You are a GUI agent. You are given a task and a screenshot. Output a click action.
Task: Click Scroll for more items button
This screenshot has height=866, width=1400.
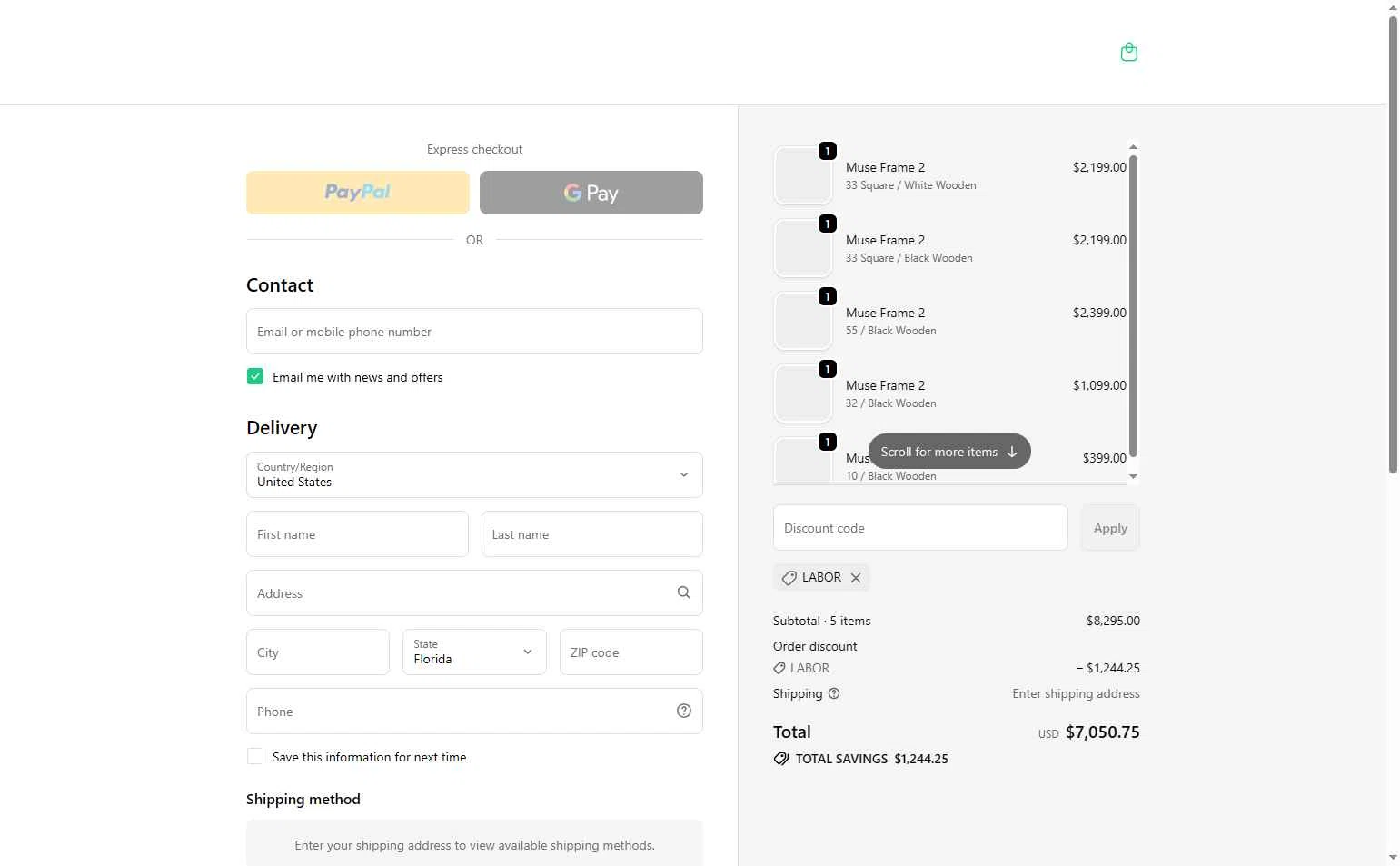pos(949,452)
